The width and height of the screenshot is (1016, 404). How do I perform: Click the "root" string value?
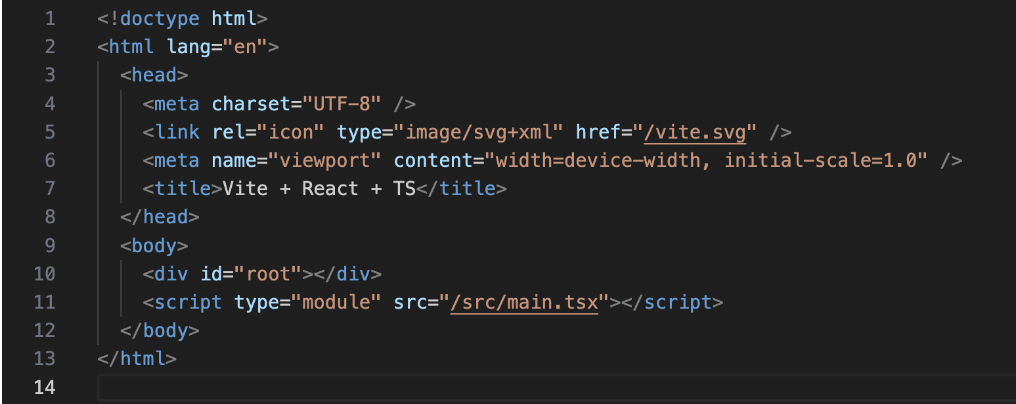(269, 274)
